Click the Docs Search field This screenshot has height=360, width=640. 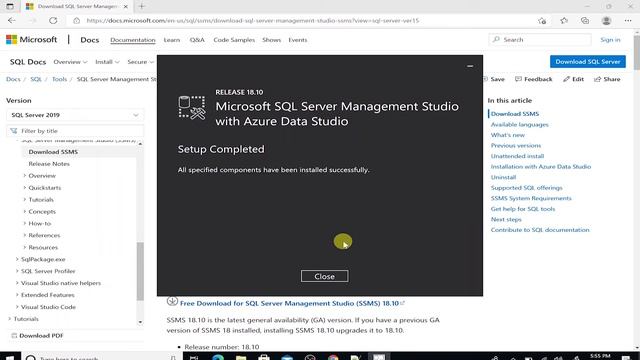tap(540, 40)
